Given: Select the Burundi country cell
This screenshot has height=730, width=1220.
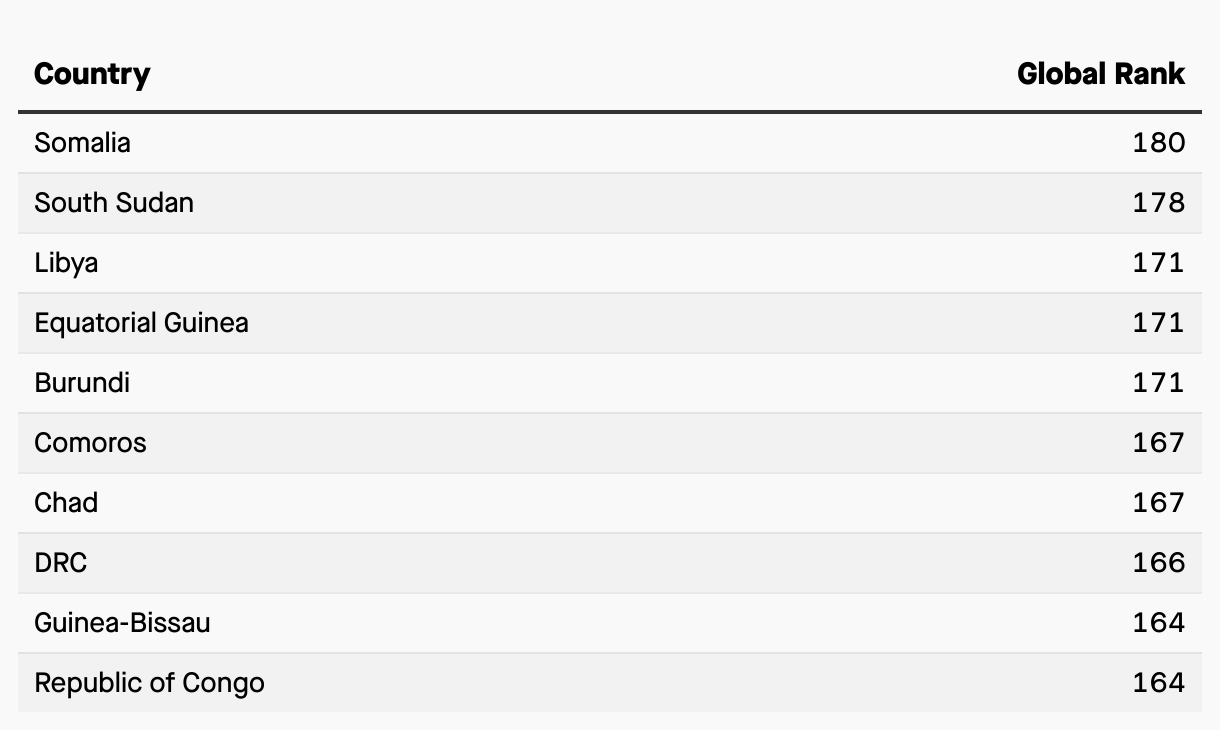Looking at the screenshot, I should pyautogui.click(x=82, y=383).
